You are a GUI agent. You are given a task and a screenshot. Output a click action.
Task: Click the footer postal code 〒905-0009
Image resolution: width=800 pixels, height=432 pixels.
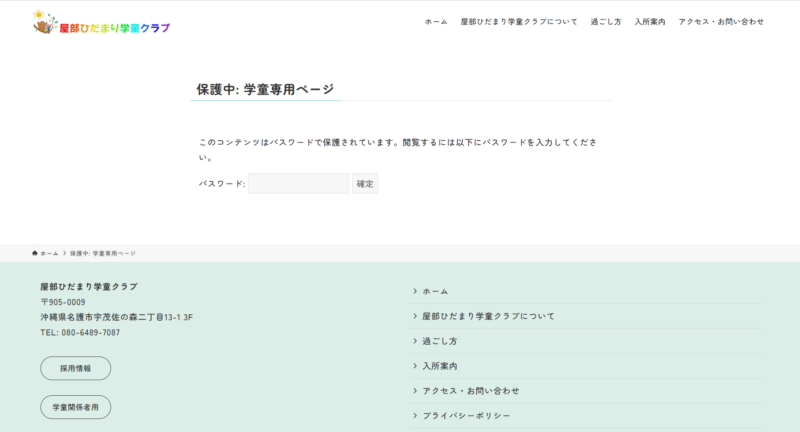tap(63, 302)
